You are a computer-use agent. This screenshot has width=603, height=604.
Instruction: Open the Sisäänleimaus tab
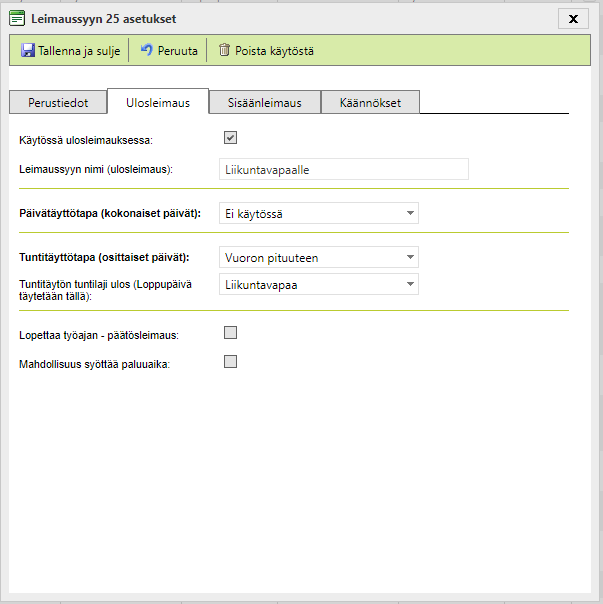pos(264,102)
